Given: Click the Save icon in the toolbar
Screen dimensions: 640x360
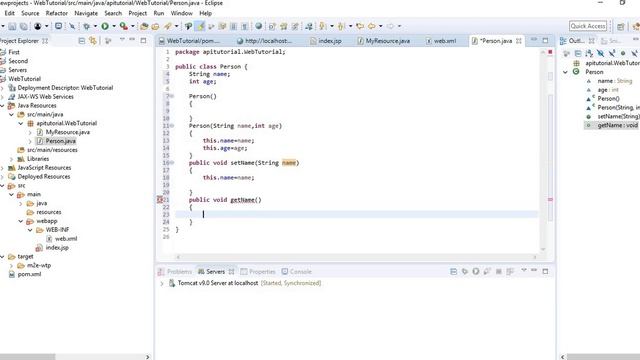Looking at the screenshot, I should [x=12, y=27].
